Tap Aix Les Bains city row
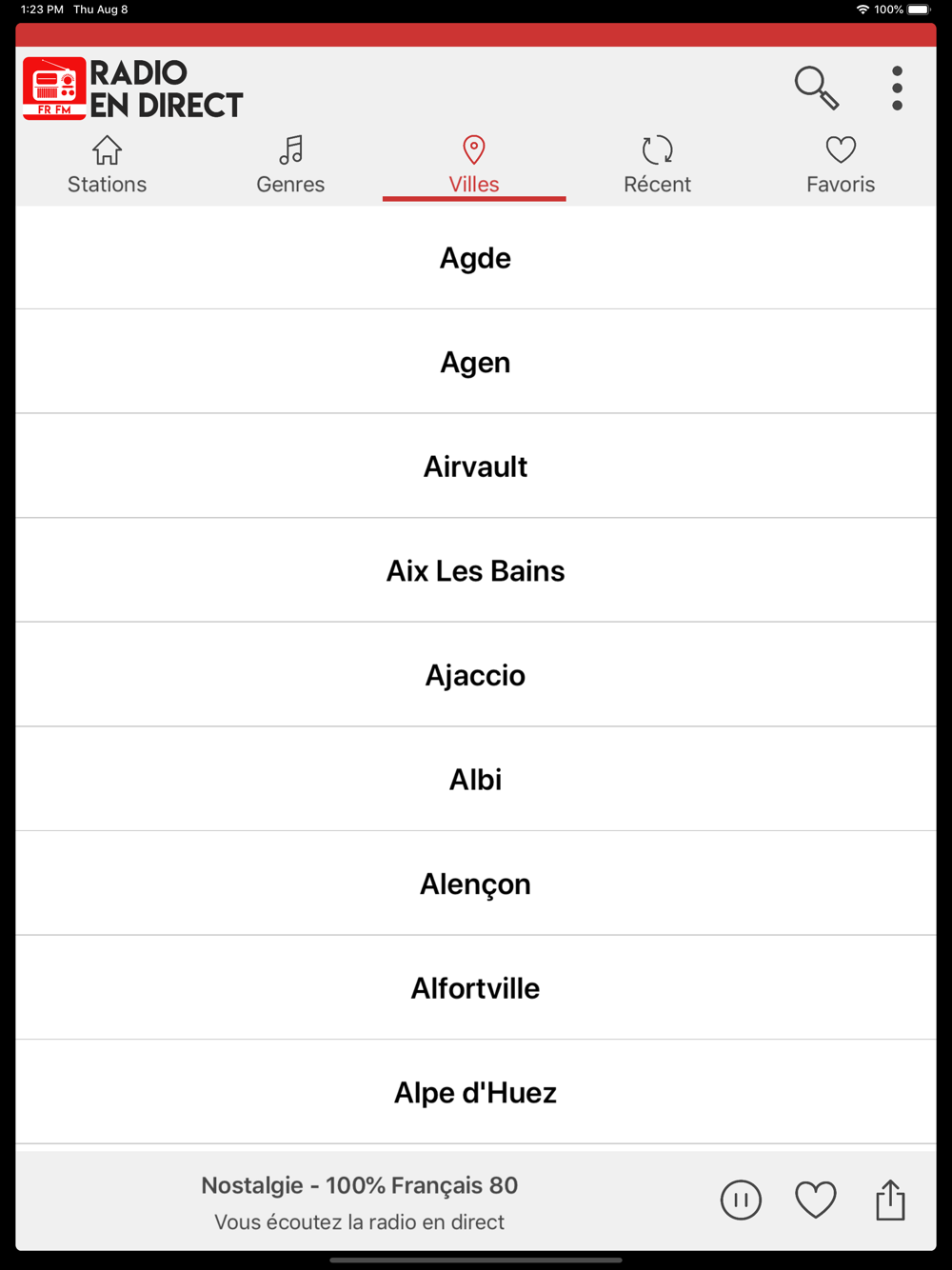952x1270 pixels. coord(475,570)
